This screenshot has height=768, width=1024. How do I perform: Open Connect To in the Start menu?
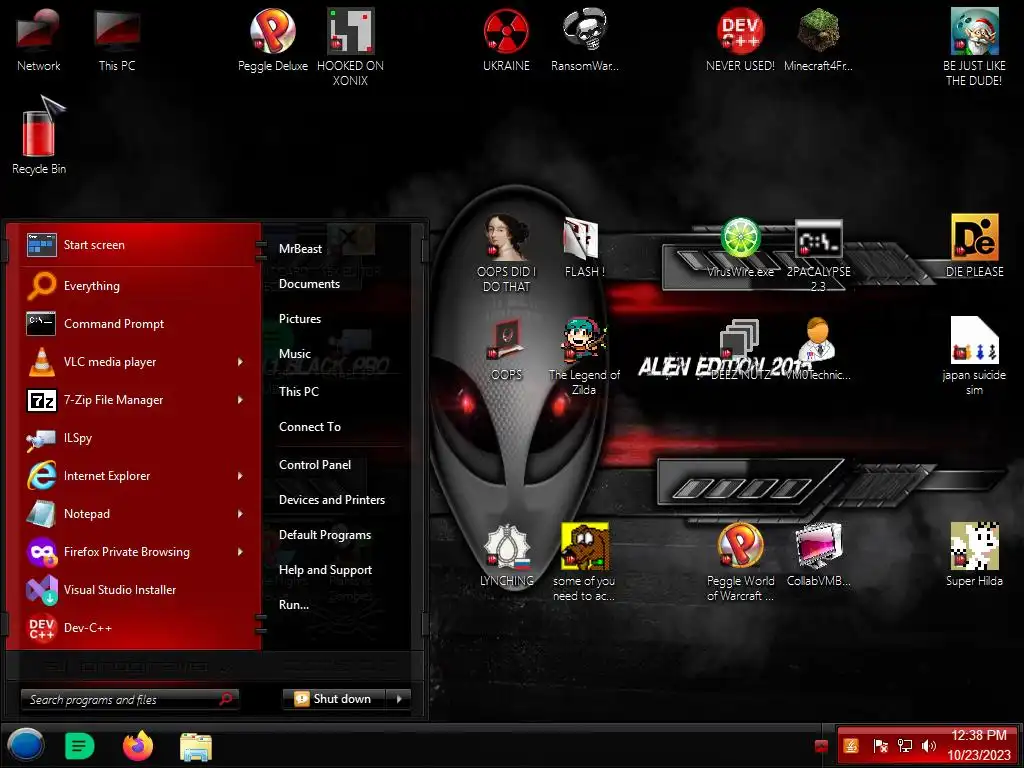[310, 427]
